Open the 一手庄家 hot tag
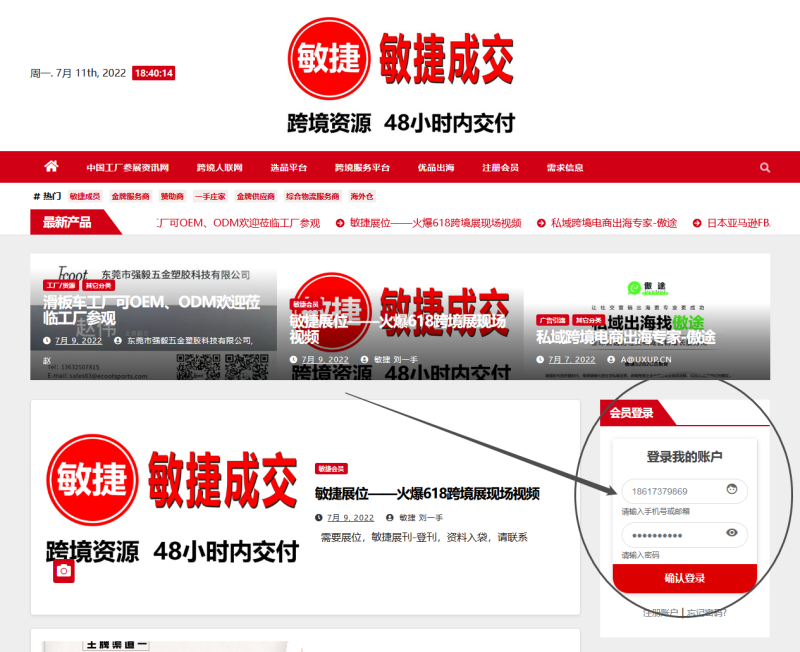 210,196
